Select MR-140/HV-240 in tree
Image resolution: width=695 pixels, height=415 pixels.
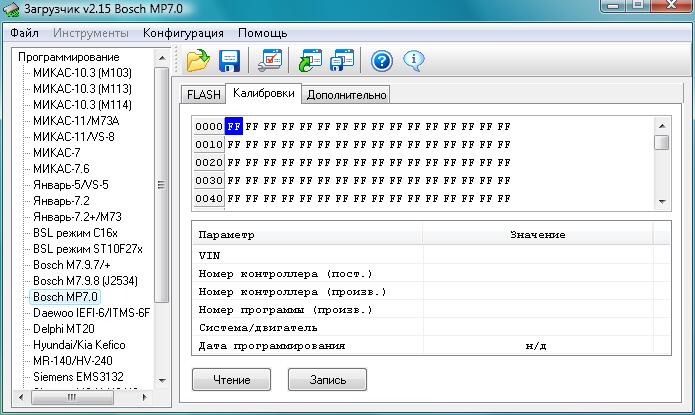73,360
